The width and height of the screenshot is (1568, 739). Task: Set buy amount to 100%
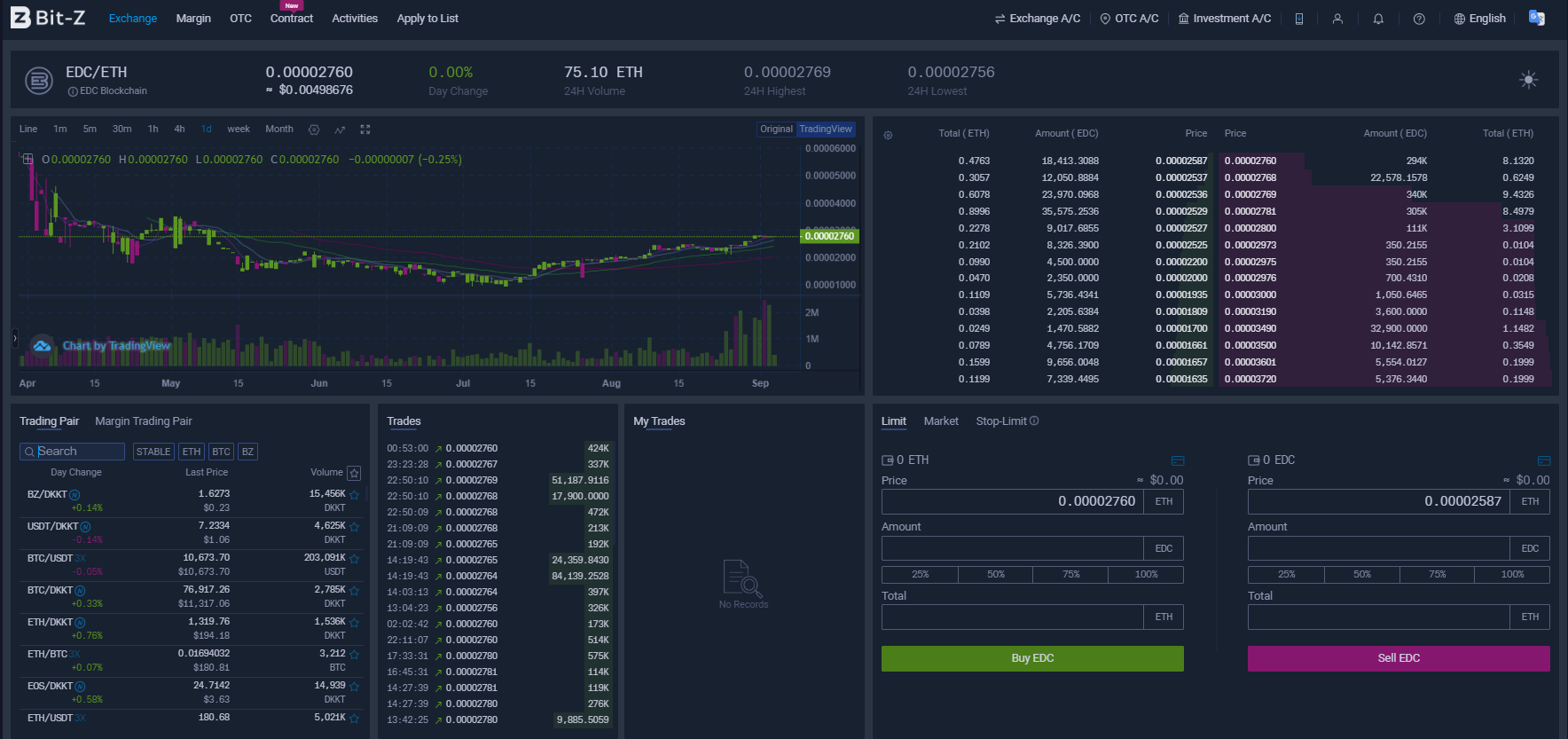(x=1146, y=575)
